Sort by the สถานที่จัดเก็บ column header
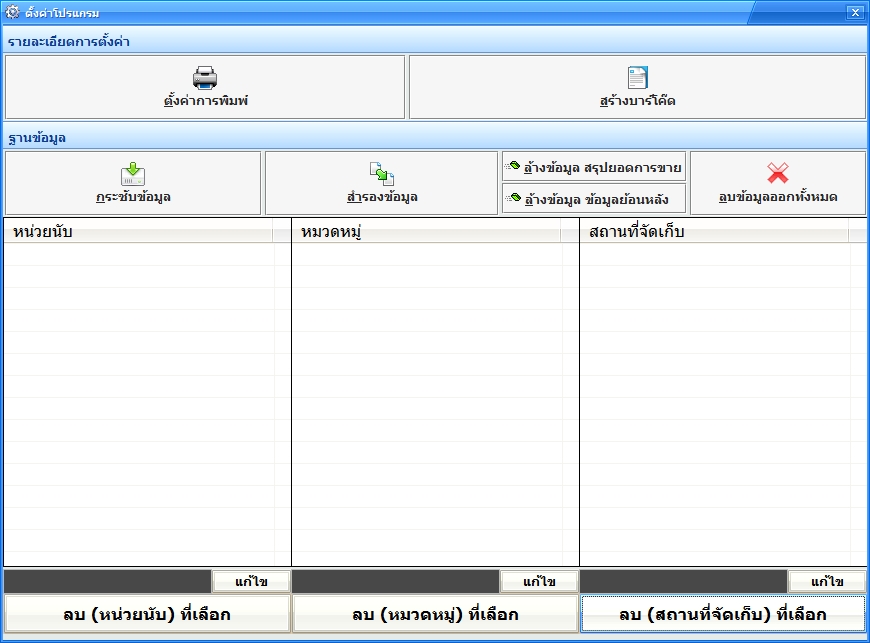The height and width of the screenshot is (643, 870). pyautogui.click(x=714, y=232)
